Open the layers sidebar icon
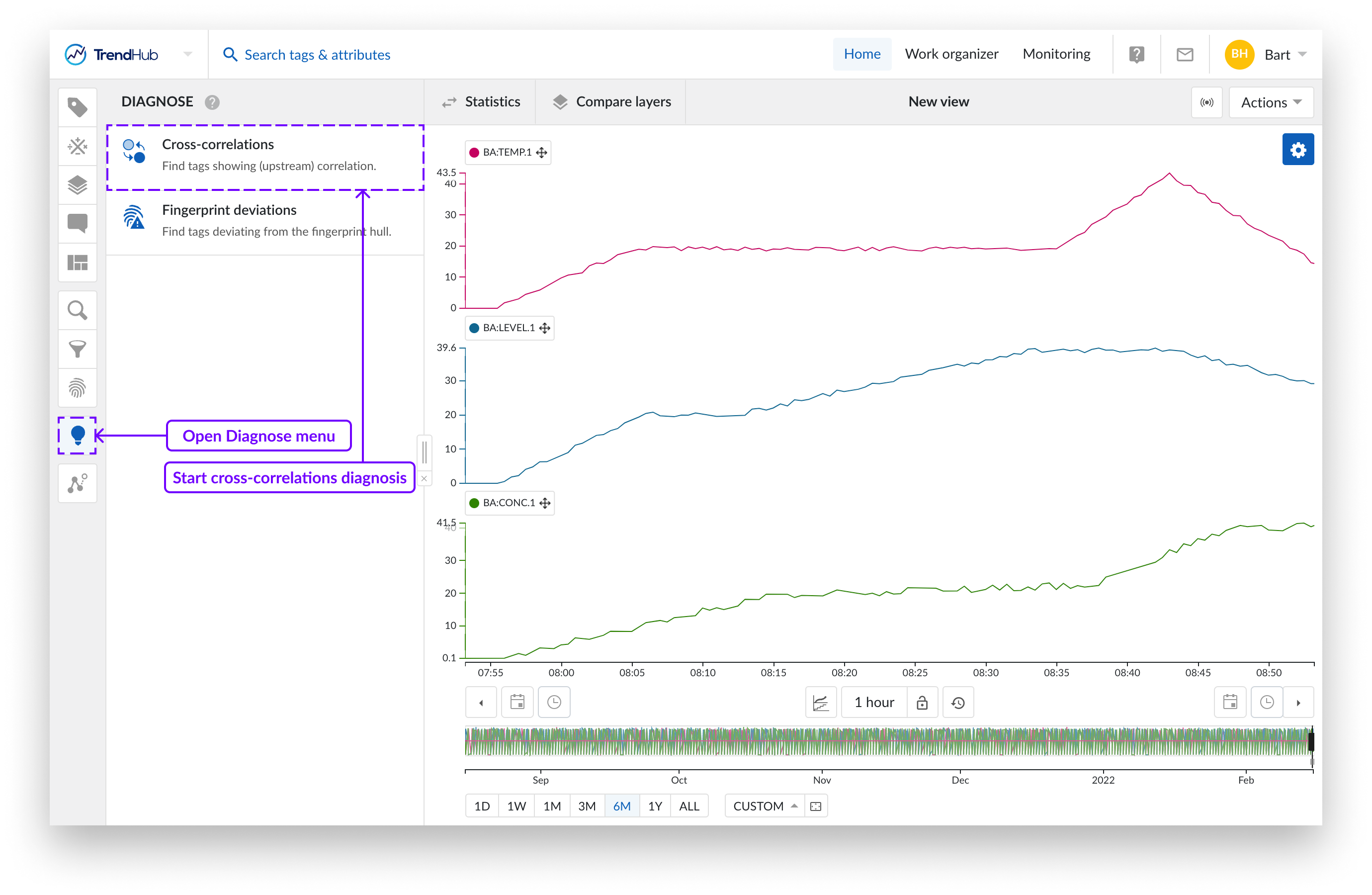 pyautogui.click(x=77, y=185)
